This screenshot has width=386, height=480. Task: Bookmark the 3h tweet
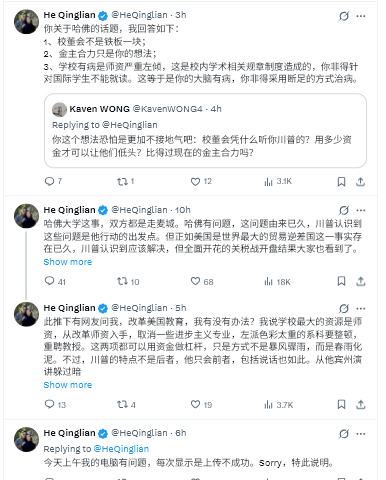pyautogui.click(x=341, y=182)
